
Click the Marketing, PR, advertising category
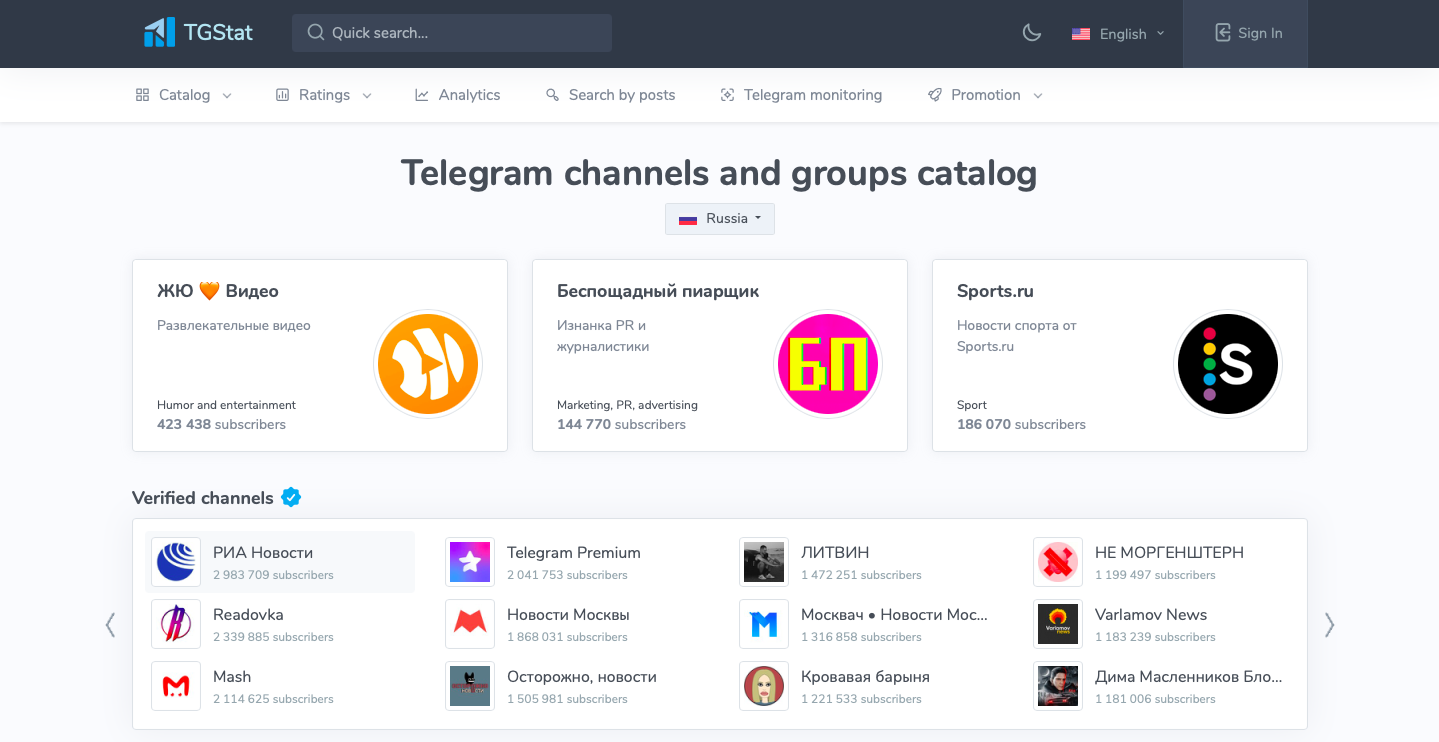click(627, 405)
